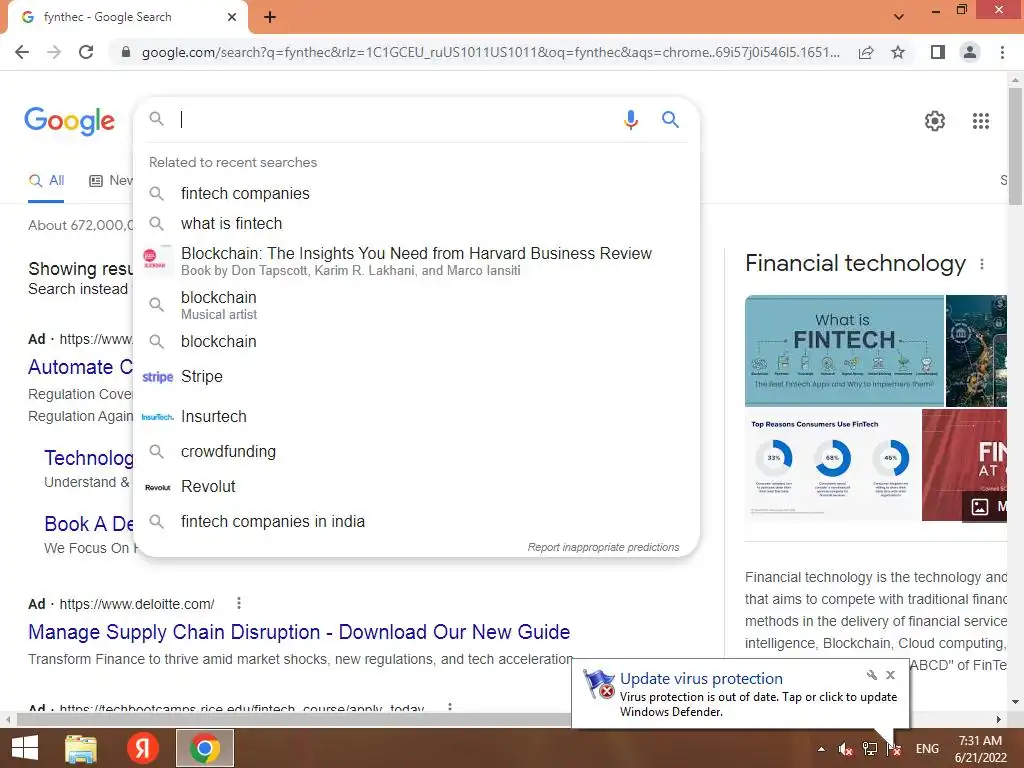Open 'Manage Supply Chain Disruption' ad link
The height and width of the screenshot is (768, 1024).
pos(298,632)
